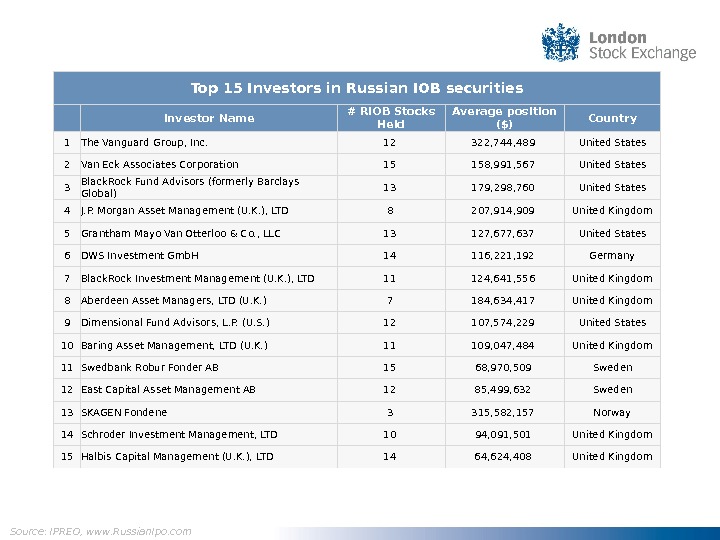The image size is (720, 540).
Task: Click stocks held value 3 for SKAGEN Fondene
Action: click(390, 412)
